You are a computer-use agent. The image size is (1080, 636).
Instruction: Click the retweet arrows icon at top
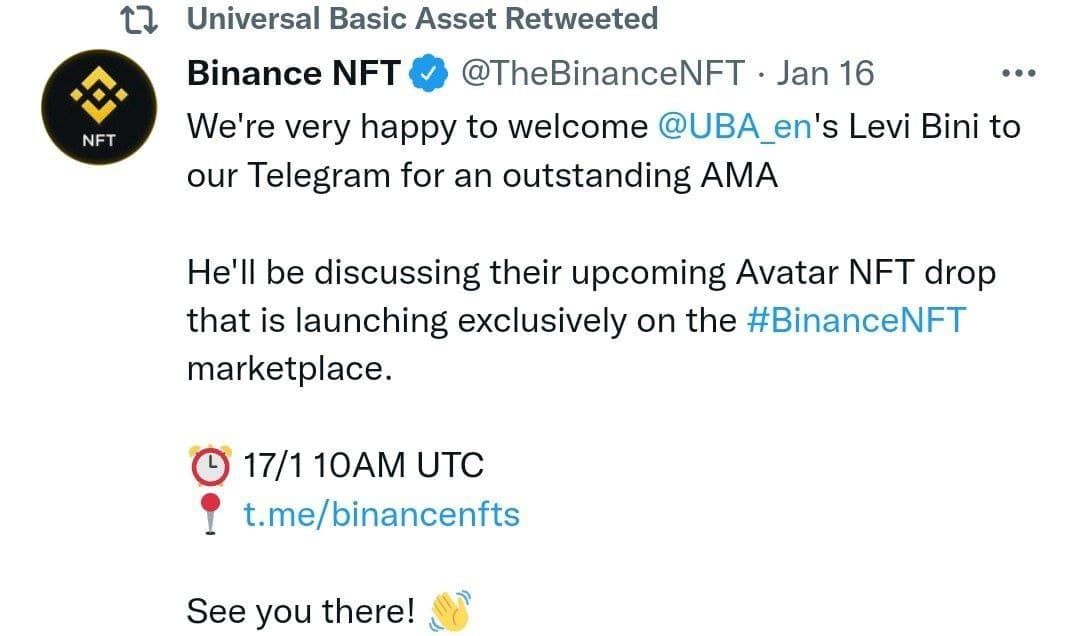[137, 19]
